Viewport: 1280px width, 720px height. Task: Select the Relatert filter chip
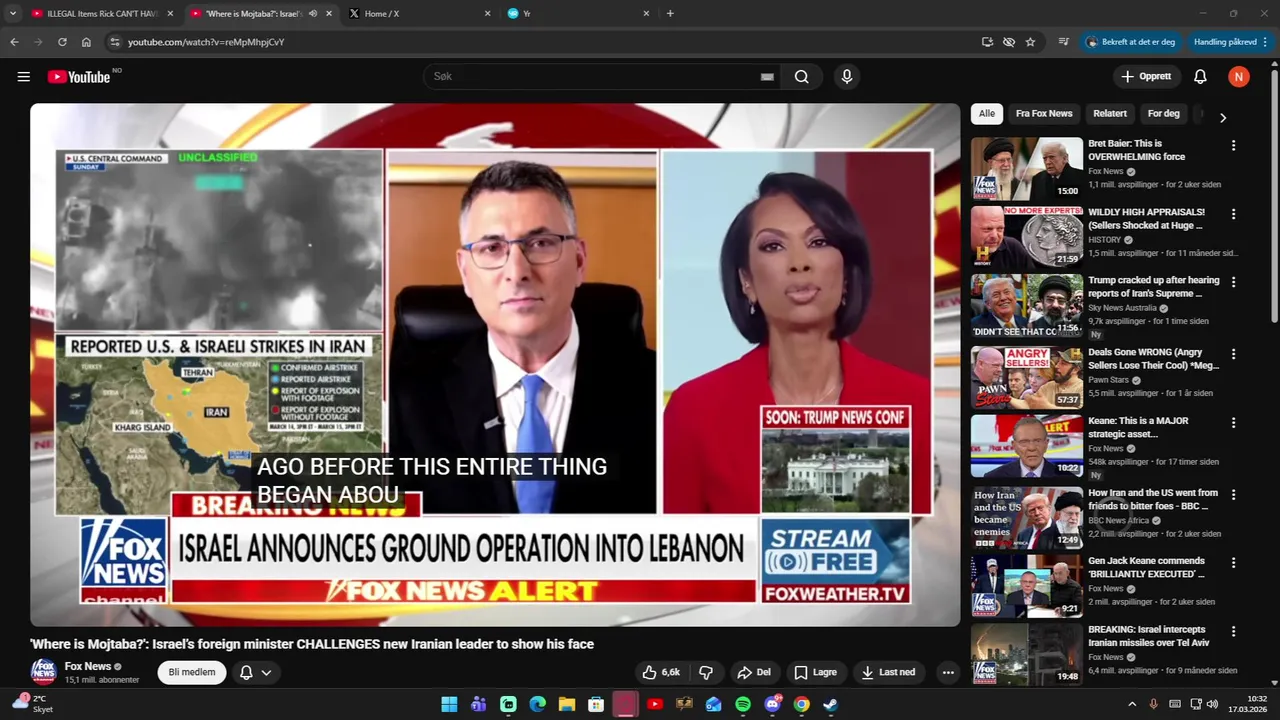point(1110,114)
